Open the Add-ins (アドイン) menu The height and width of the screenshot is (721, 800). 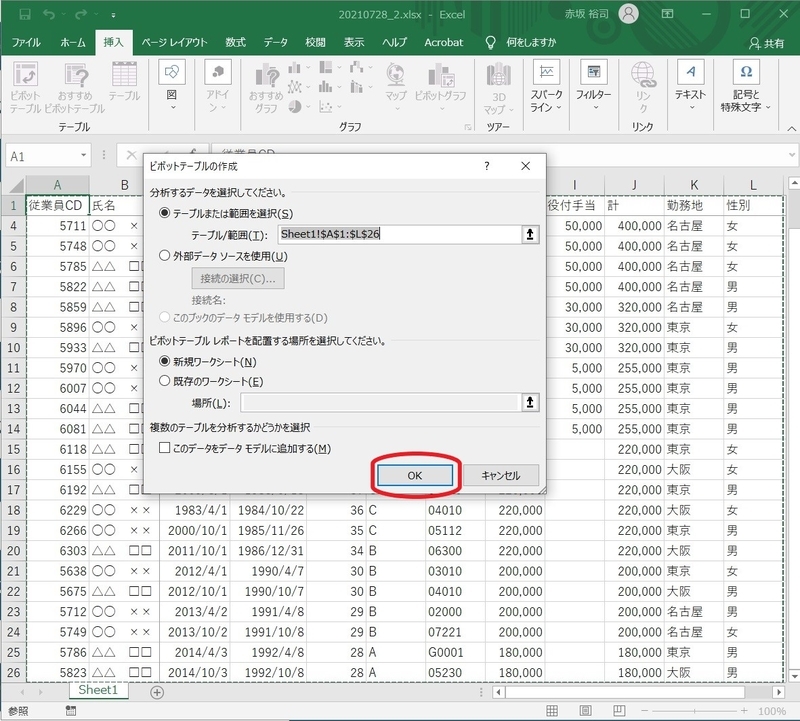click(218, 86)
